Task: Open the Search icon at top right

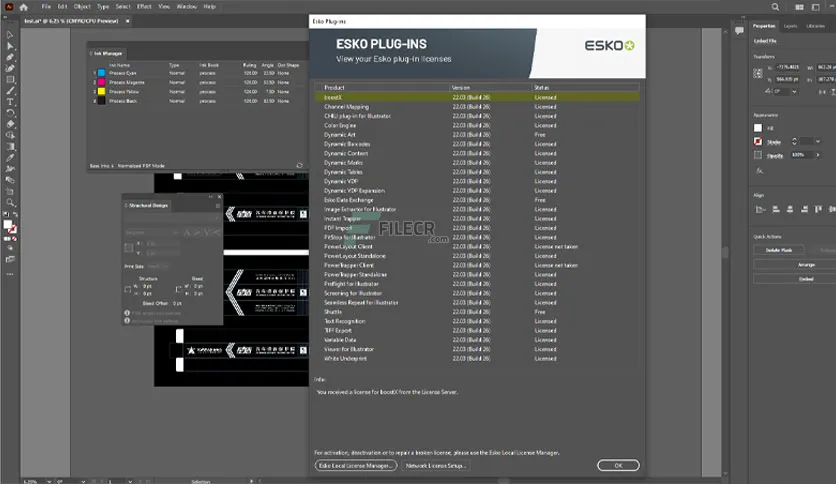Action: [x=775, y=7]
